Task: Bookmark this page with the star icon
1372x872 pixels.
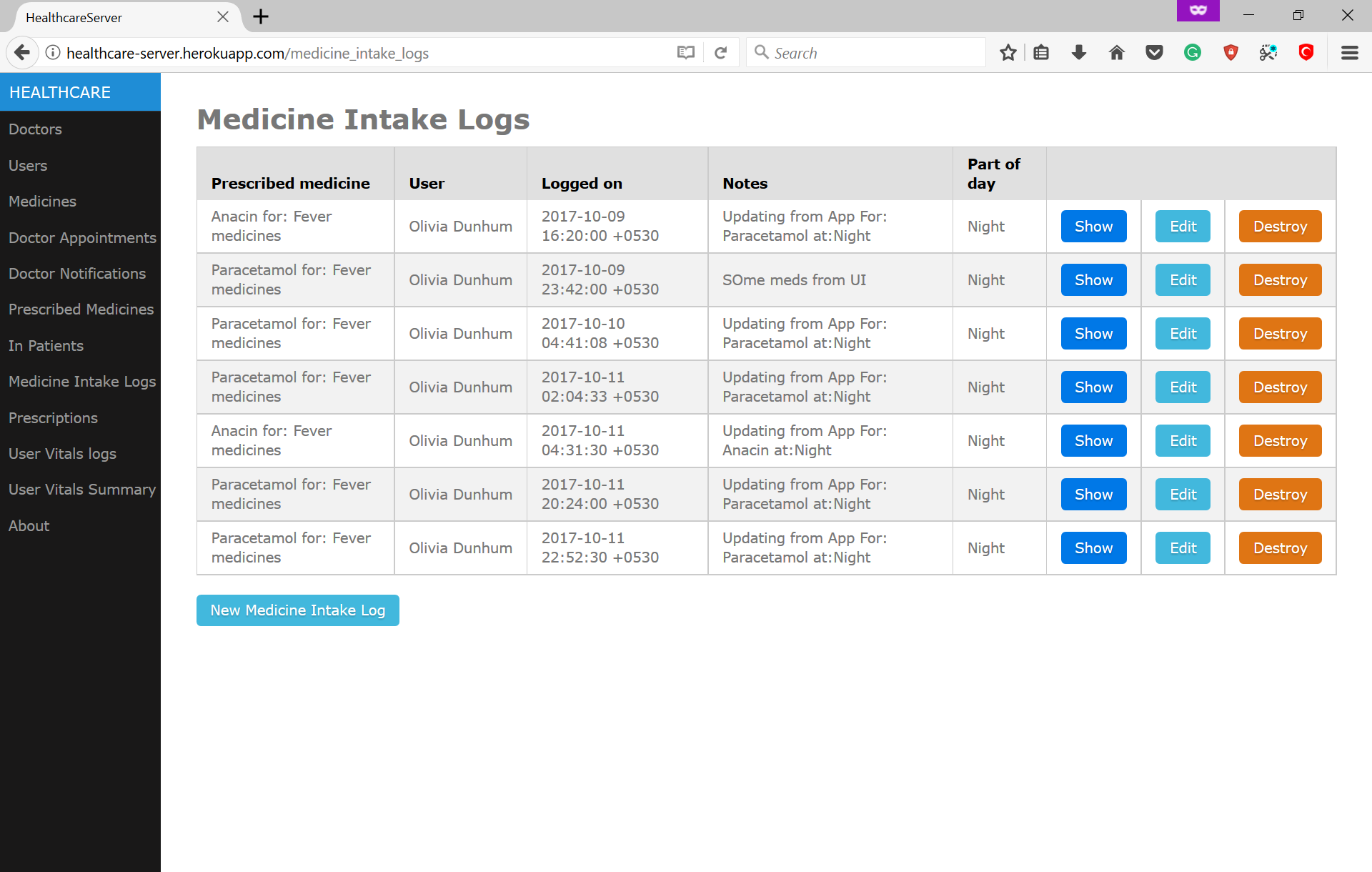Action: pyautogui.click(x=1008, y=53)
